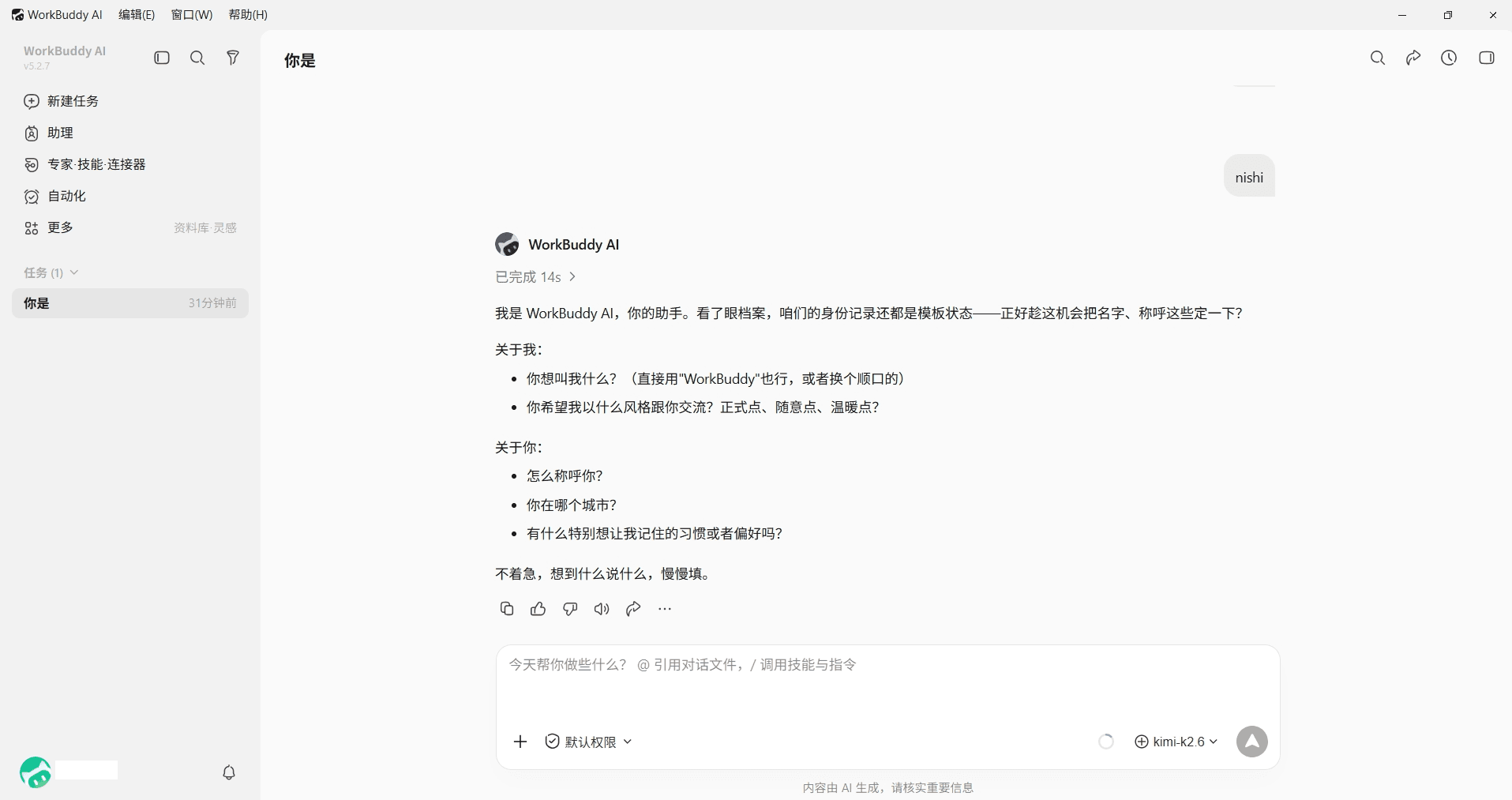The image size is (1512, 800).
Task: Toggle the right side panel icon
Action: pos(1487,58)
